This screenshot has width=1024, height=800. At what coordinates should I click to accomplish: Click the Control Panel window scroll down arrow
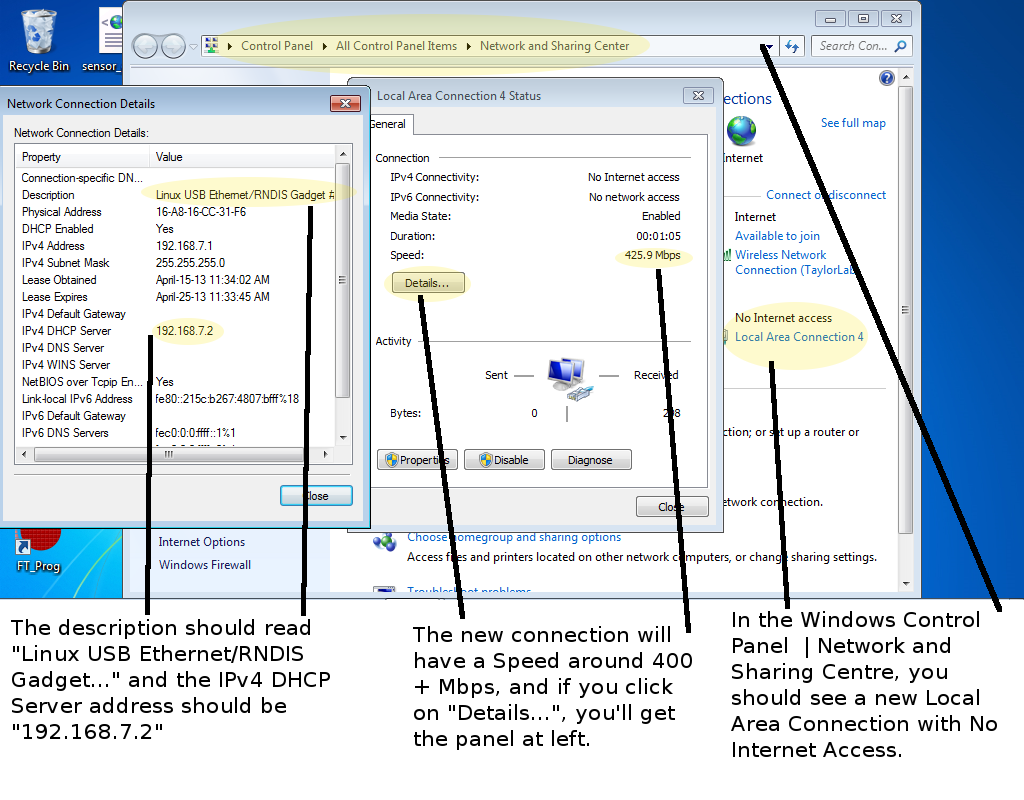(905, 583)
